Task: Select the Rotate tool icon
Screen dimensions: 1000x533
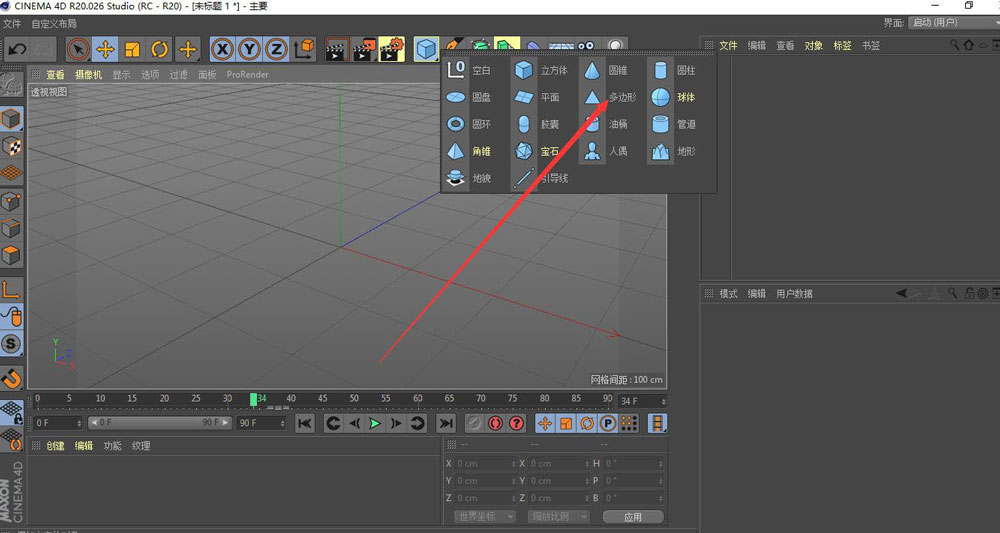Action: tap(159, 49)
